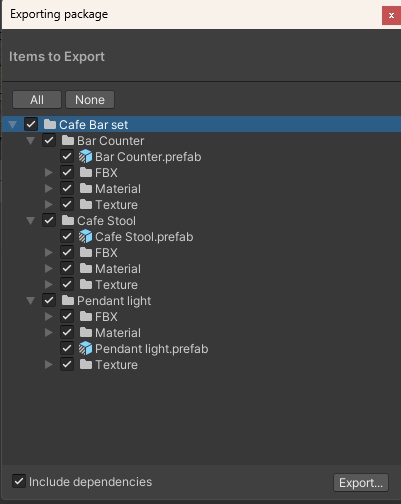Click the None selection button
This screenshot has width=401, height=504.
(90, 100)
